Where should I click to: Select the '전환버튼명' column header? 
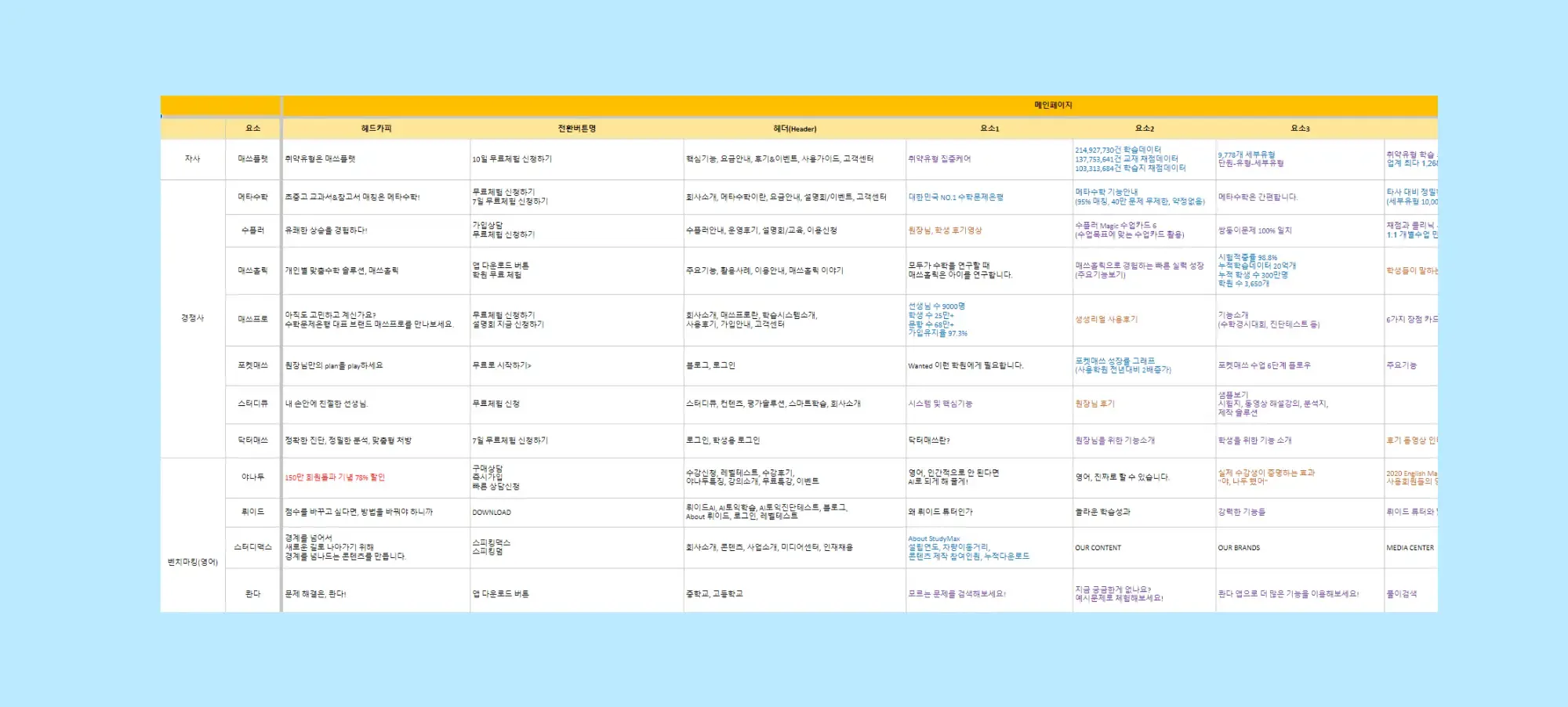[x=577, y=129]
